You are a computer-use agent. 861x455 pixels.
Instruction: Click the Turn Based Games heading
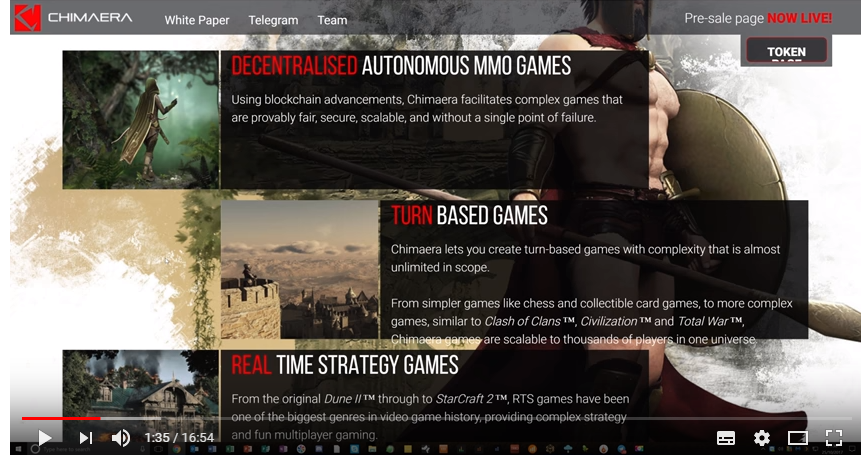point(469,215)
